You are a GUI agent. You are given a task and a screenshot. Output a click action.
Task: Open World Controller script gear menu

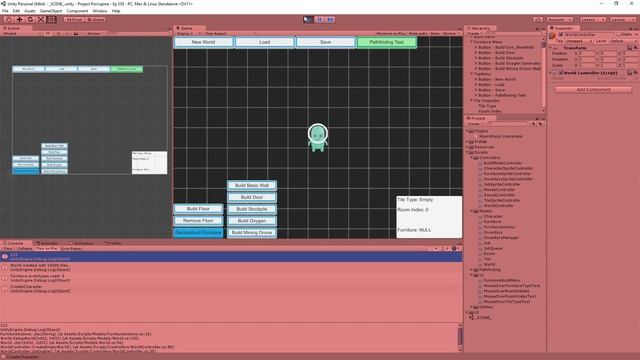pos(636,73)
